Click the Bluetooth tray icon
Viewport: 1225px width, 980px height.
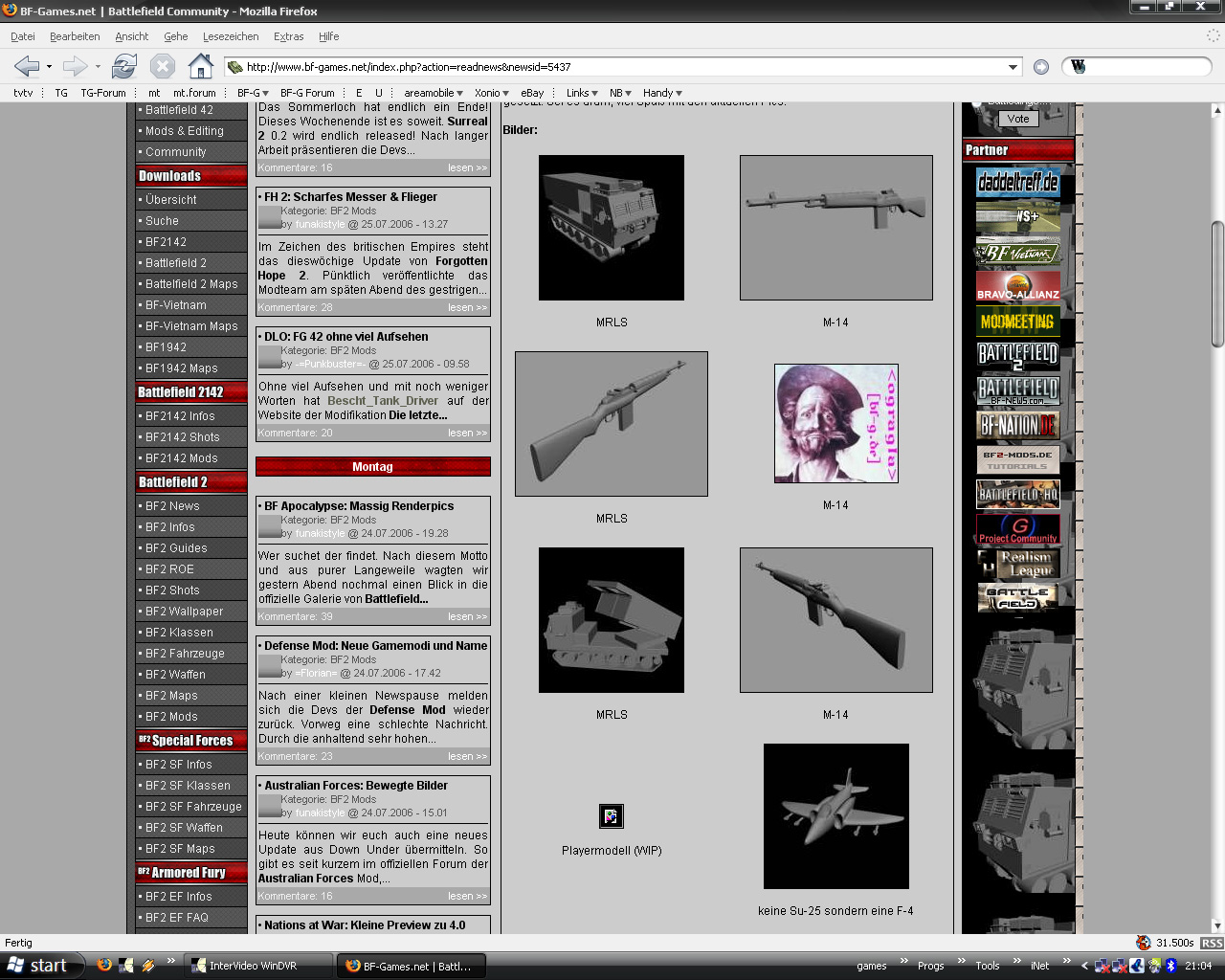point(1170,966)
